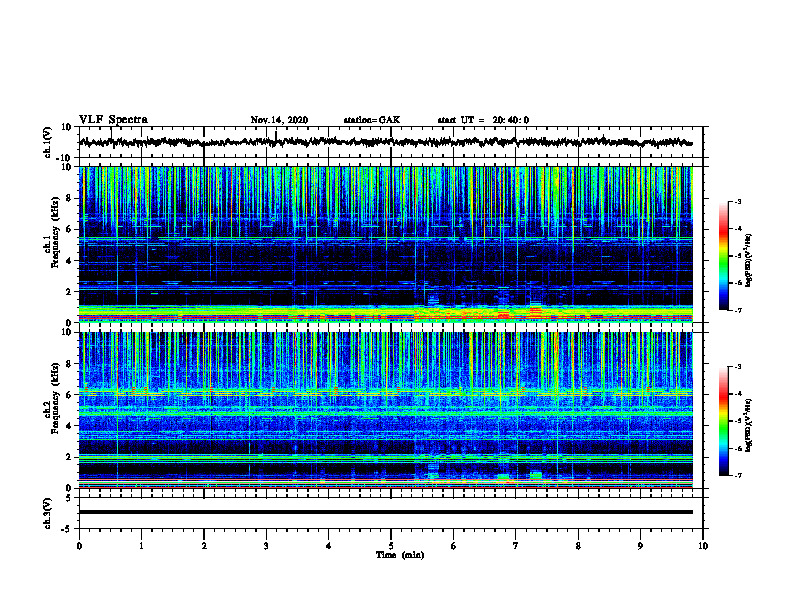This screenshot has width=792, height=612.
Task: Click the ch.3 flat black voltage trace
Action: click(385, 512)
